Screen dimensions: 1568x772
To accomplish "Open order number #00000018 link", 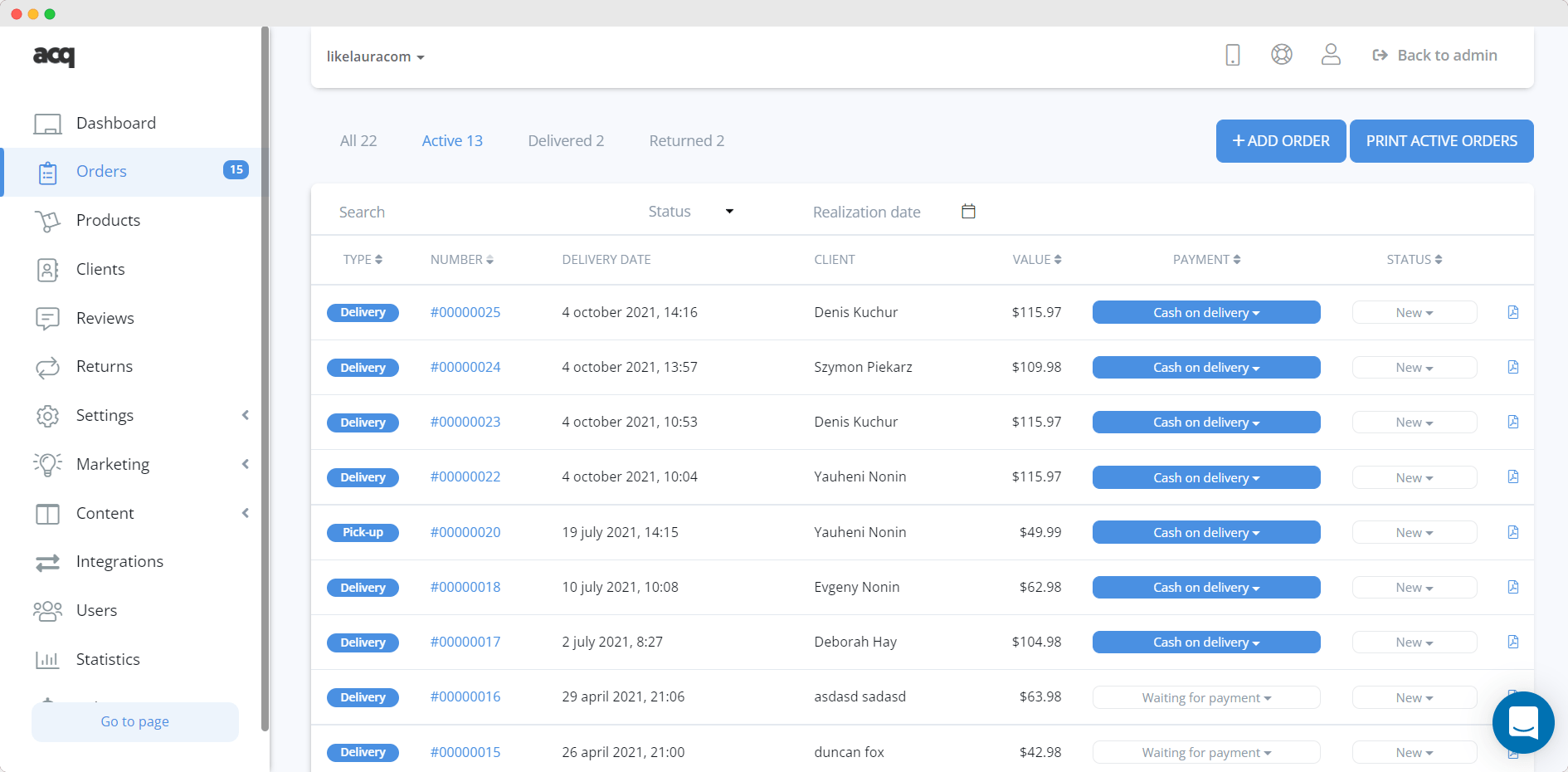I will (x=465, y=587).
